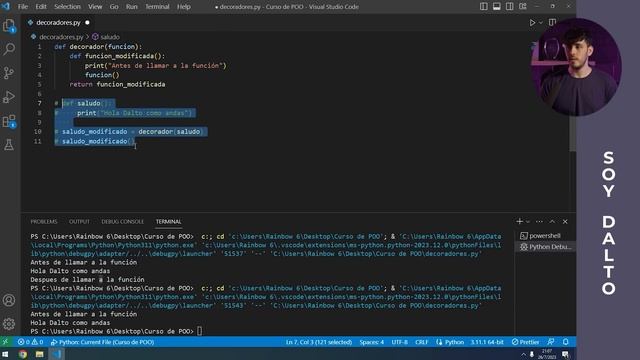Viewport: 640px width, 360px height.
Task: Open Source Control view
Action: click(9, 73)
